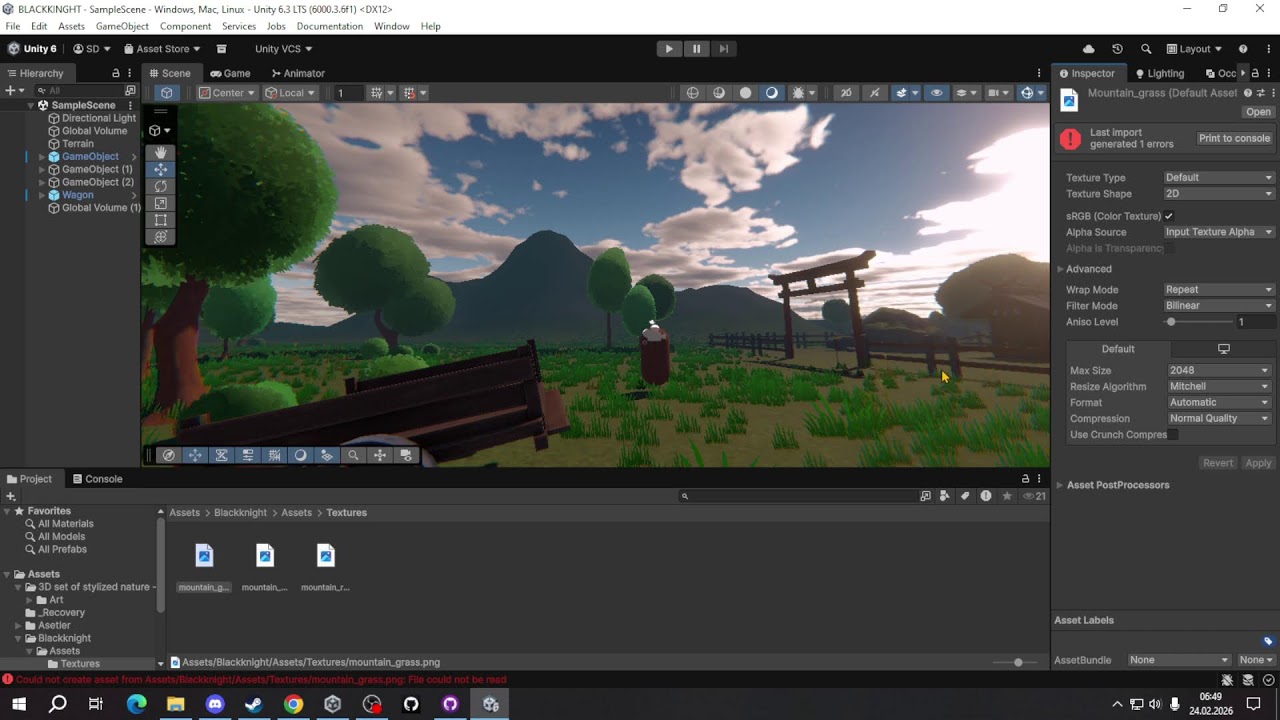The image size is (1280, 720).
Task: Open the GameObject menu
Action: point(122,26)
